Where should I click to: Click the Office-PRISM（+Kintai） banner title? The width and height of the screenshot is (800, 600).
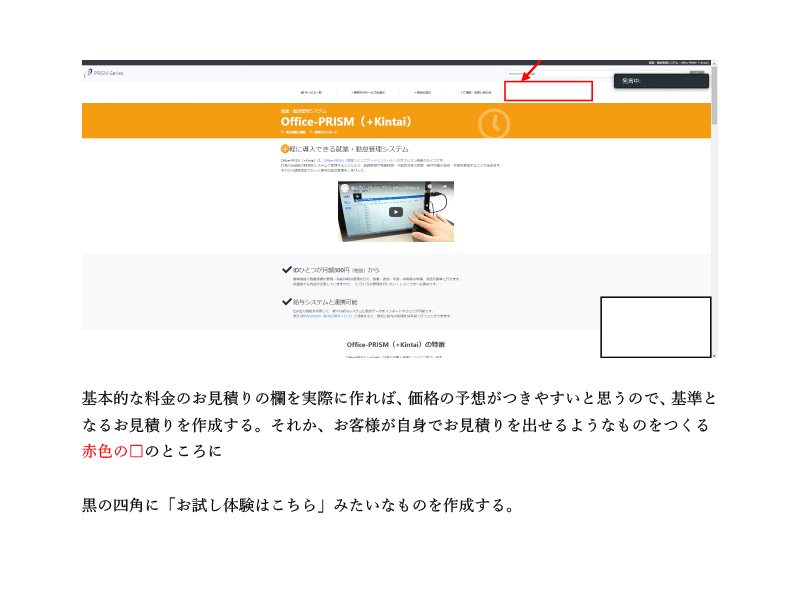(346, 121)
